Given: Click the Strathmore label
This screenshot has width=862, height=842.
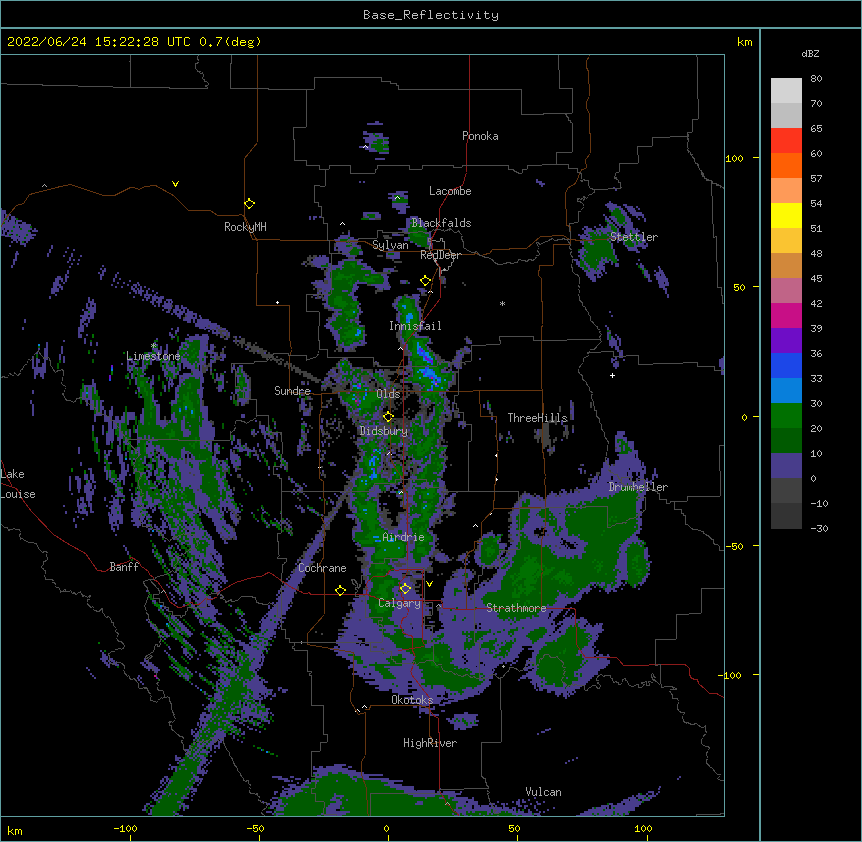Looking at the screenshot, I should 516,608.
